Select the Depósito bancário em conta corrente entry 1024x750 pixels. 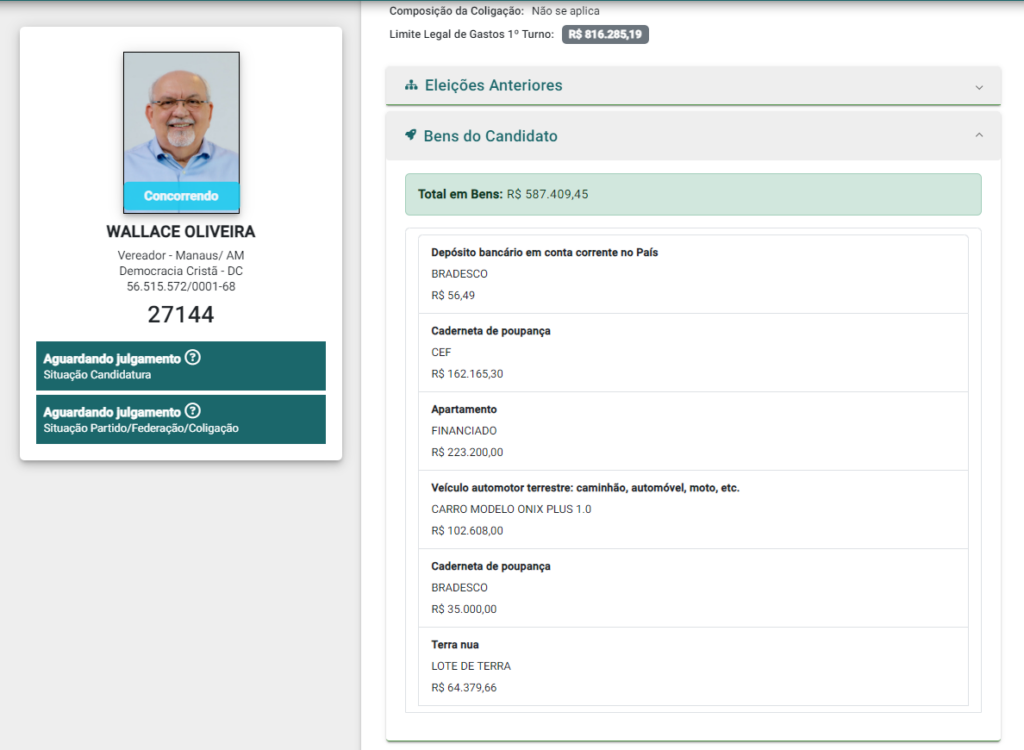coord(692,274)
